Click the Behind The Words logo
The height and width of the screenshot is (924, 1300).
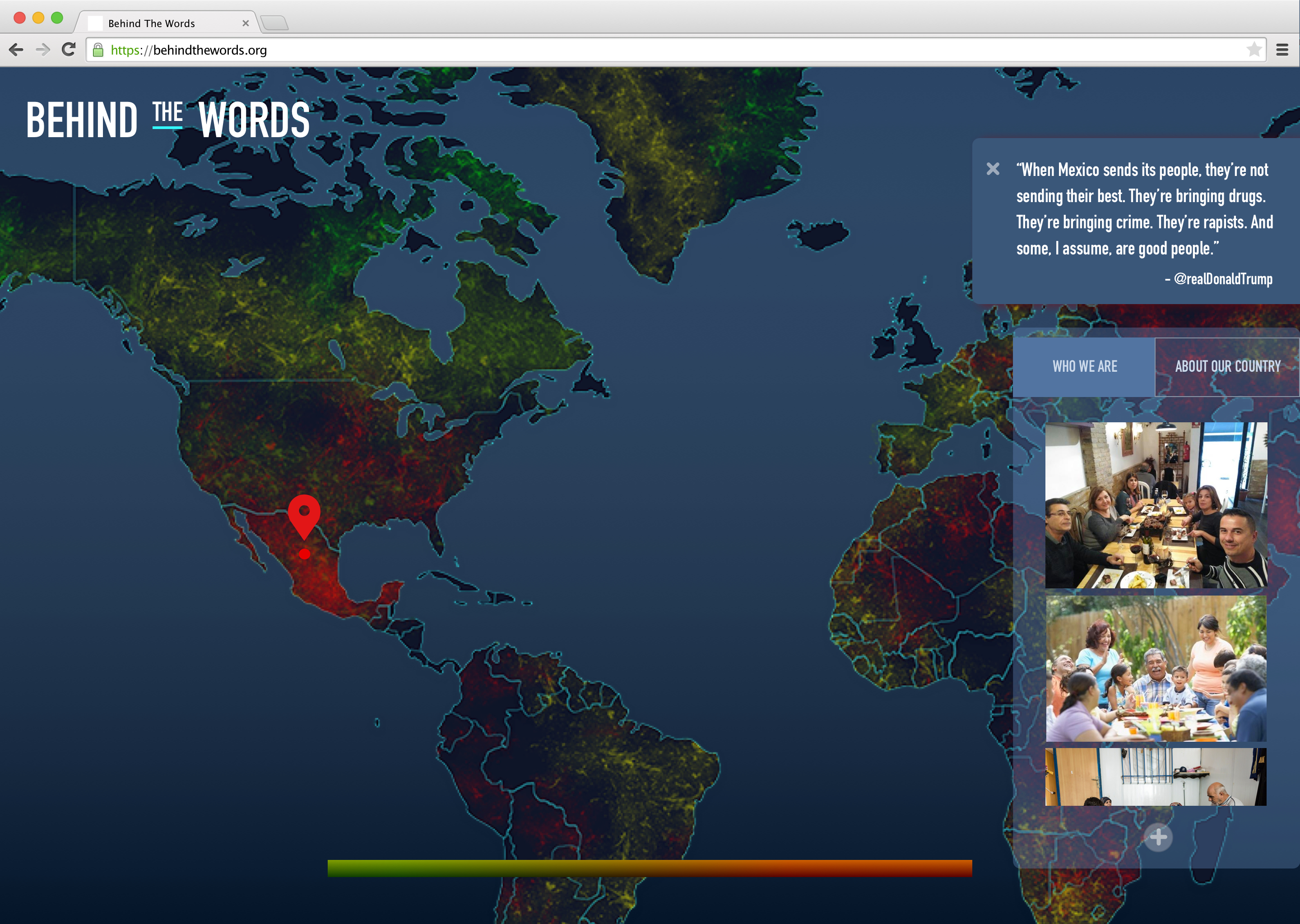[168, 120]
